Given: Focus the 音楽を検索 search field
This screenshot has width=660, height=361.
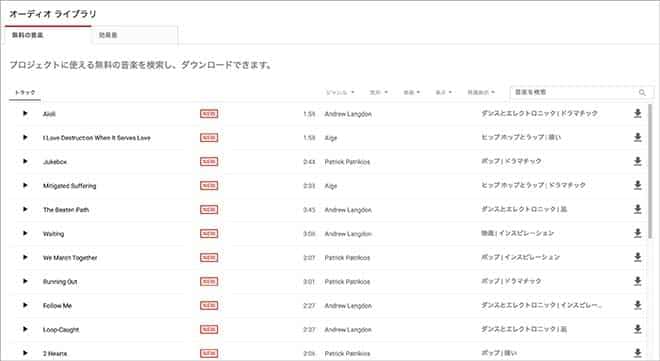Looking at the screenshot, I should click(x=572, y=92).
